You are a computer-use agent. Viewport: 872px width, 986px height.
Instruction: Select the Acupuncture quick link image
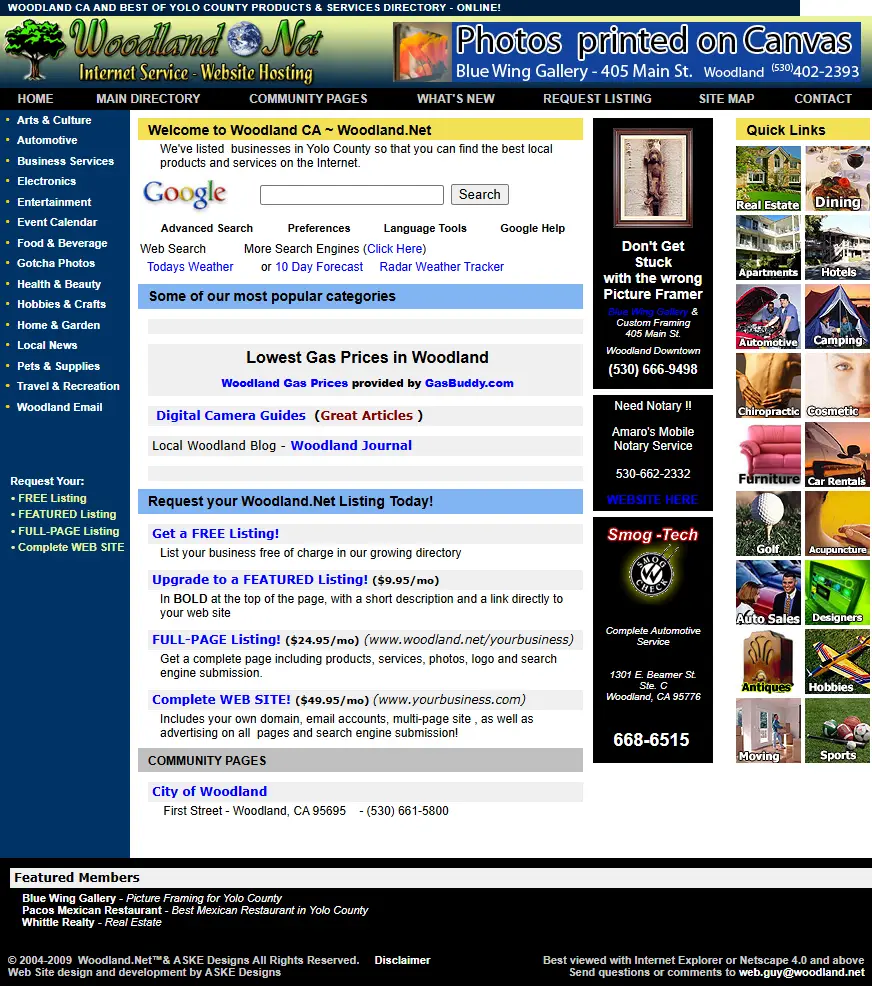837,524
